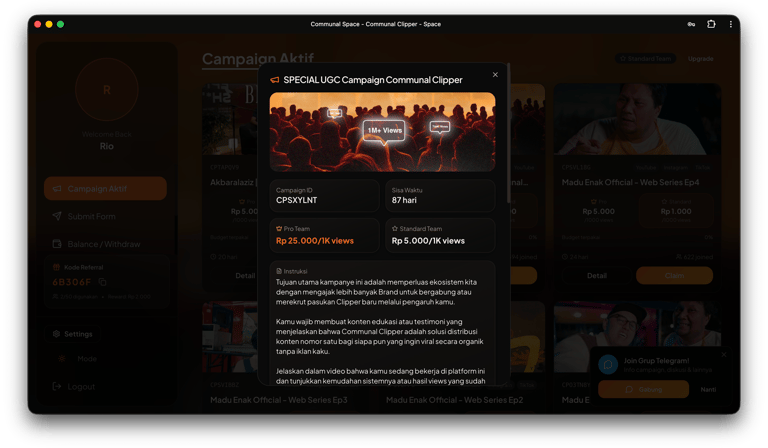The height and width of the screenshot is (448, 768).
Task: Click the dialog's vertical scrollbar
Action: pos(508,133)
